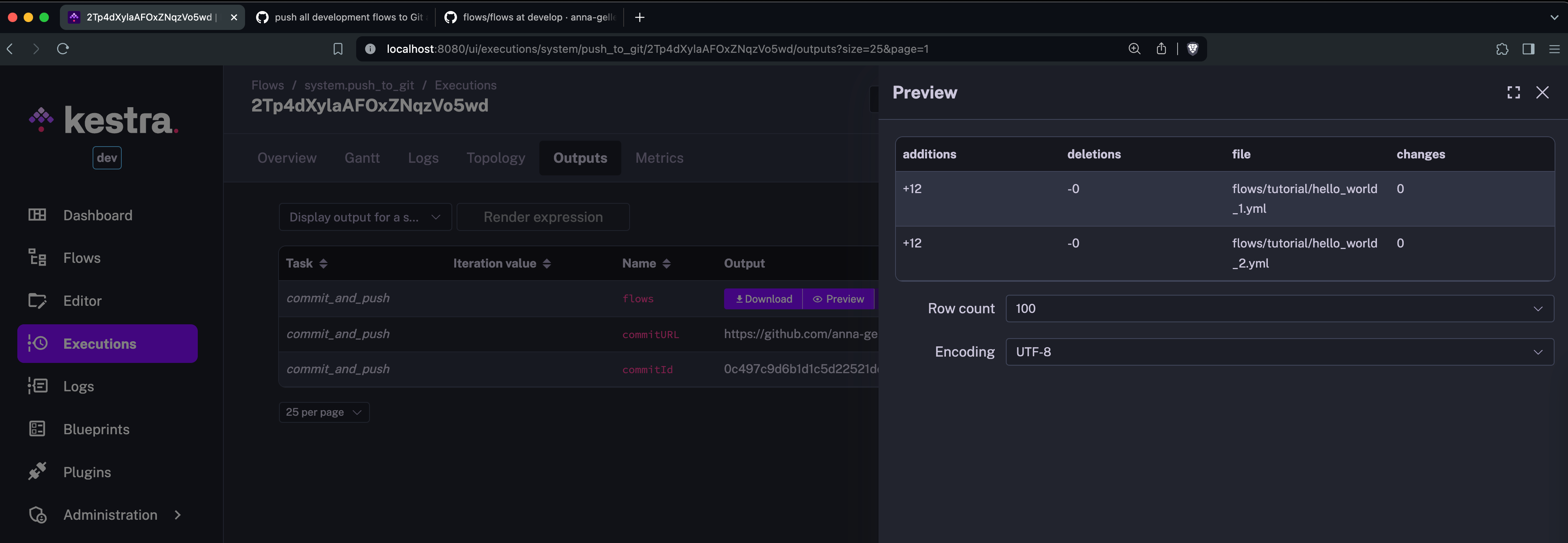Image resolution: width=1568 pixels, height=543 pixels.
Task: Download the flows output file
Action: tap(763, 299)
